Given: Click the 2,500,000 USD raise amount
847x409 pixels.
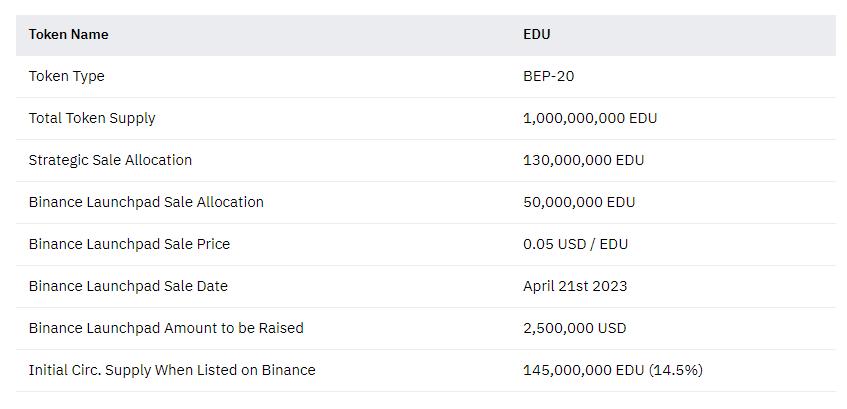Looking at the screenshot, I should (574, 328).
